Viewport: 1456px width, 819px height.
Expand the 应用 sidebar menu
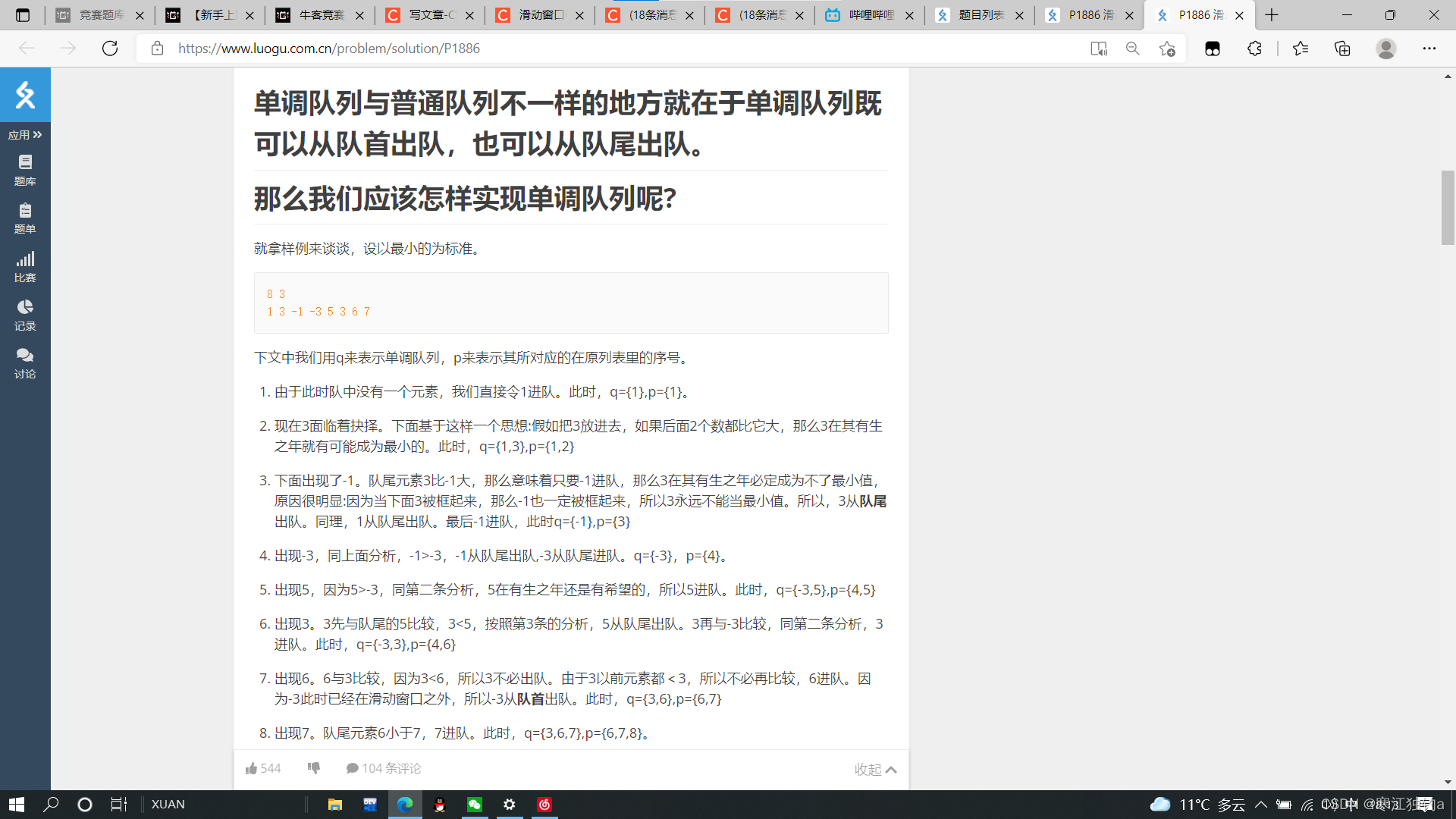pos(25,134)
